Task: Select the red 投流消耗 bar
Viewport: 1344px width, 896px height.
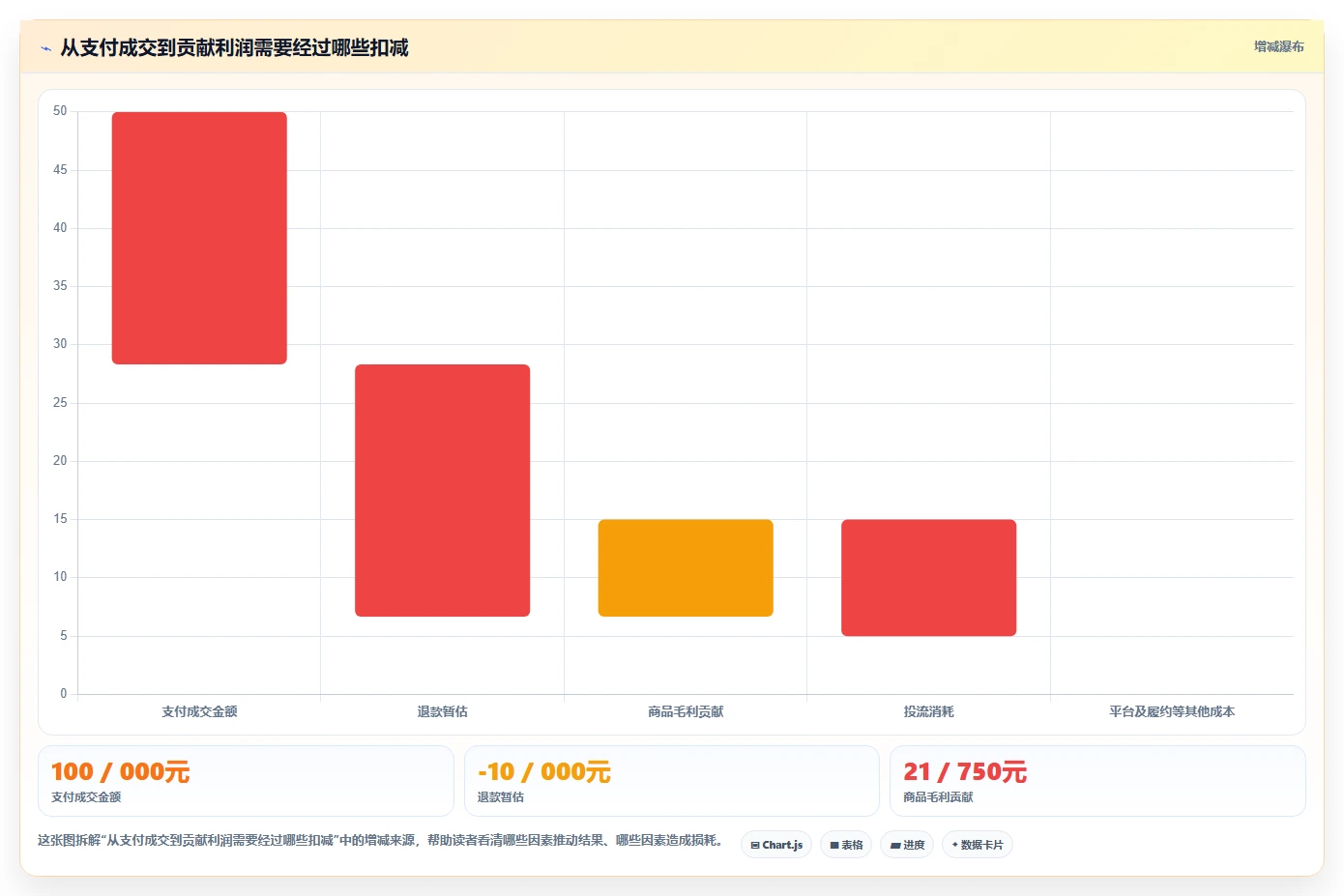Action: pos(929,578)
